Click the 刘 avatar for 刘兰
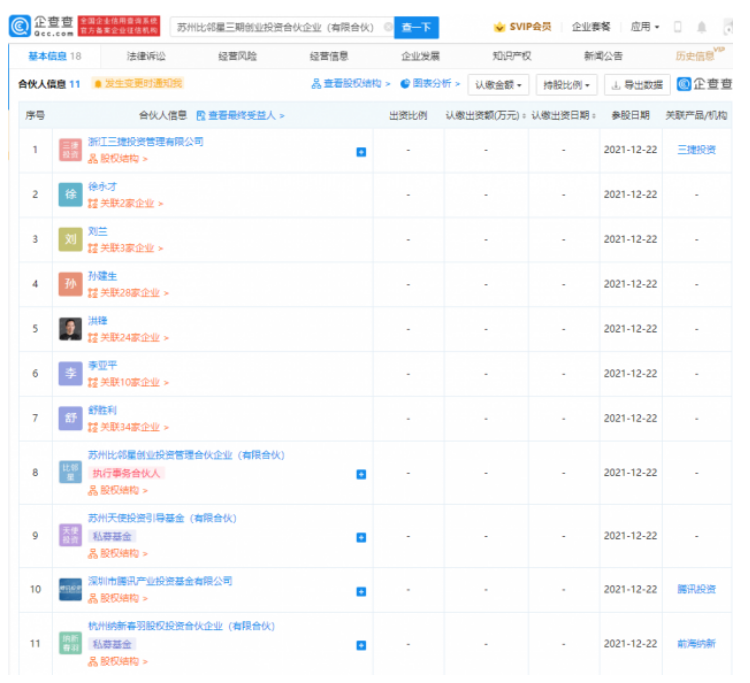750x683 pixels. (x=70, y=239)
